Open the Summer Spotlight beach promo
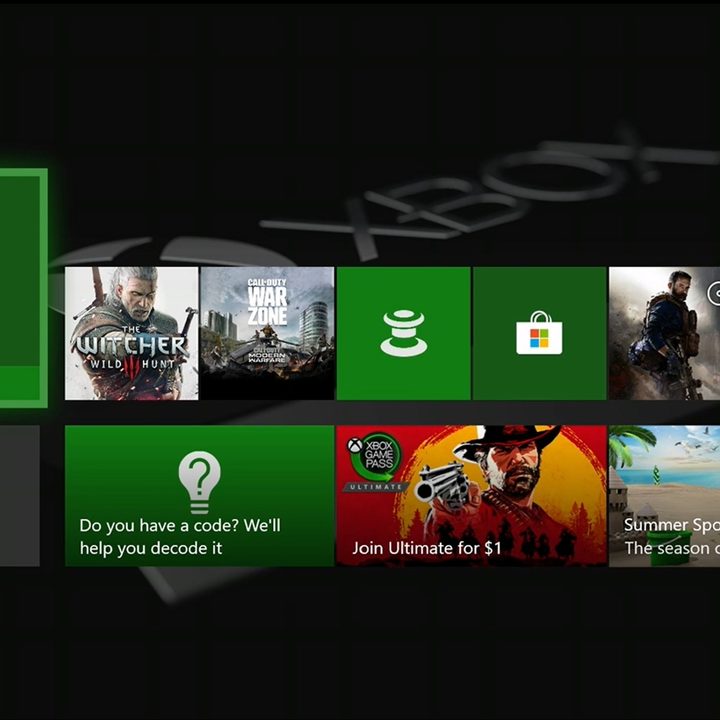The image size is (720, 720). click(664, 496)
